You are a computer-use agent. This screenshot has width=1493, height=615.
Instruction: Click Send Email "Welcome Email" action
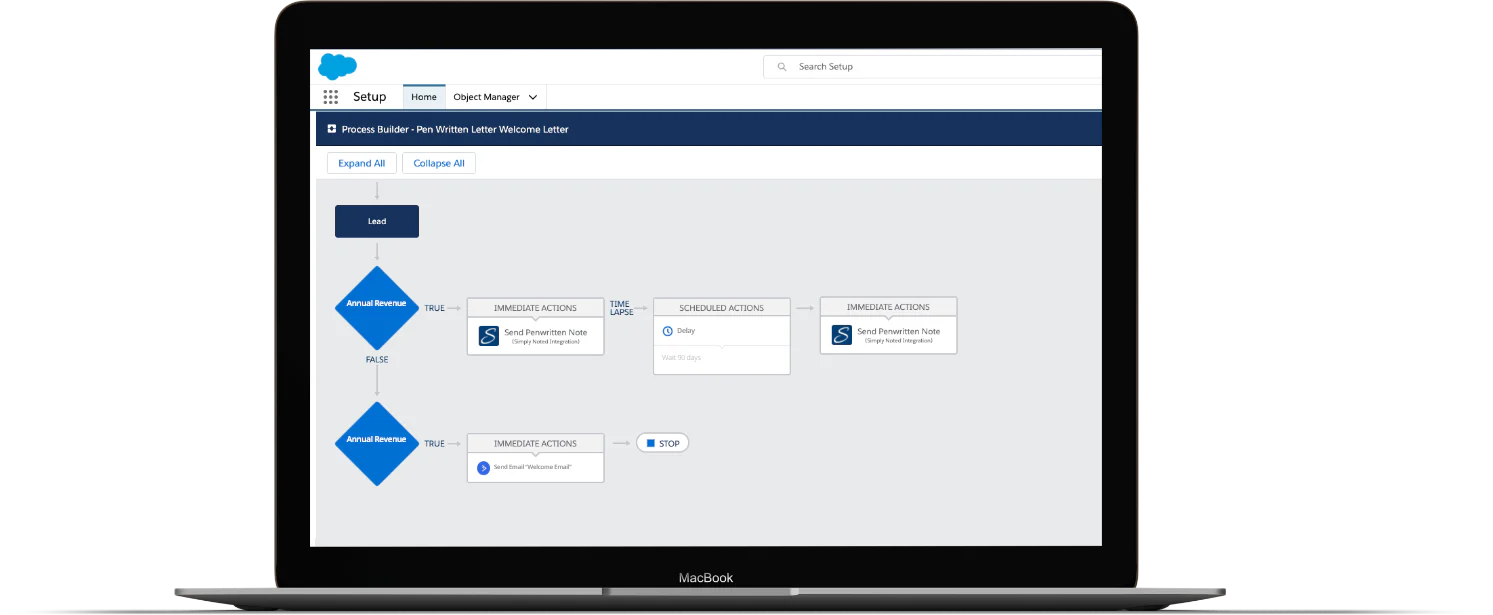(532, 467)
